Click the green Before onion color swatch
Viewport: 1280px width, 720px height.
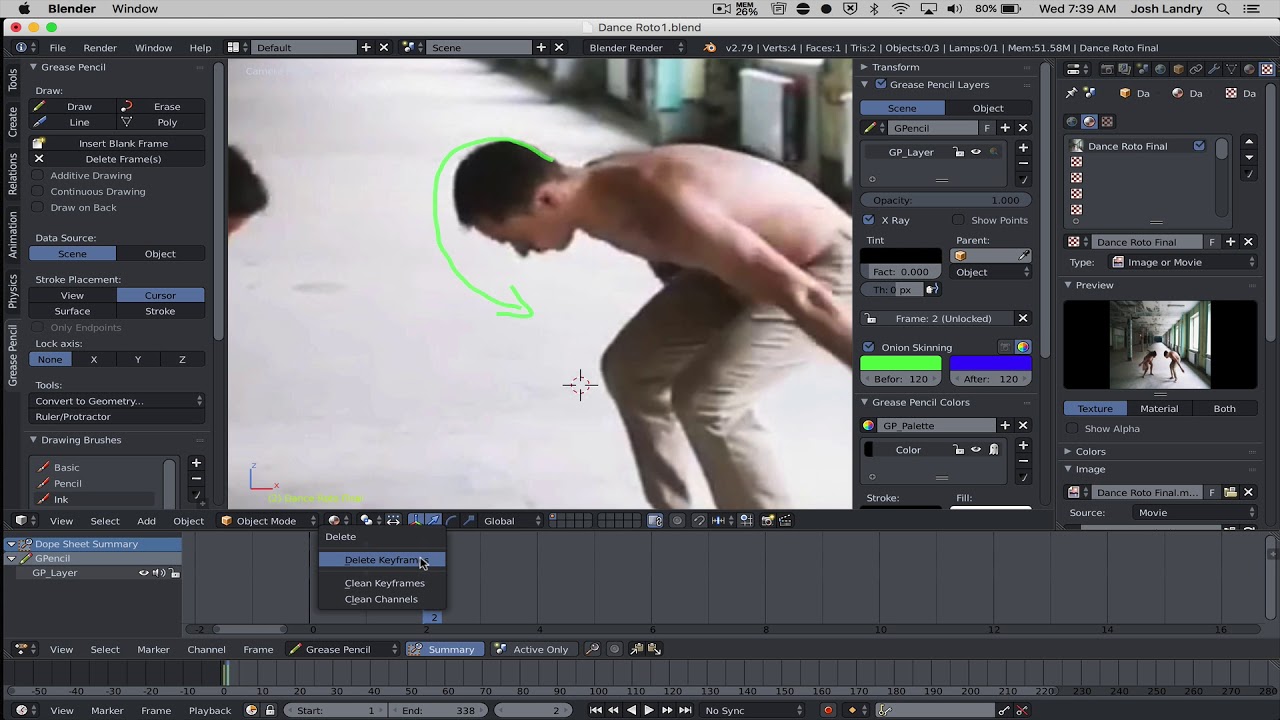point(900,363)
